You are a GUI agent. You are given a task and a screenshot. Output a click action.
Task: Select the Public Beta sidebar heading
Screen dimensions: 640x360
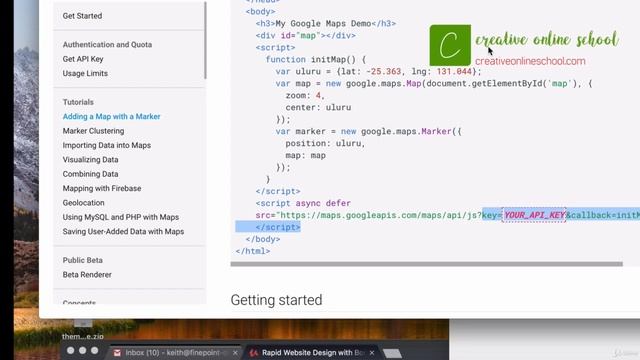pyautogui.click(x=82, y=260)
